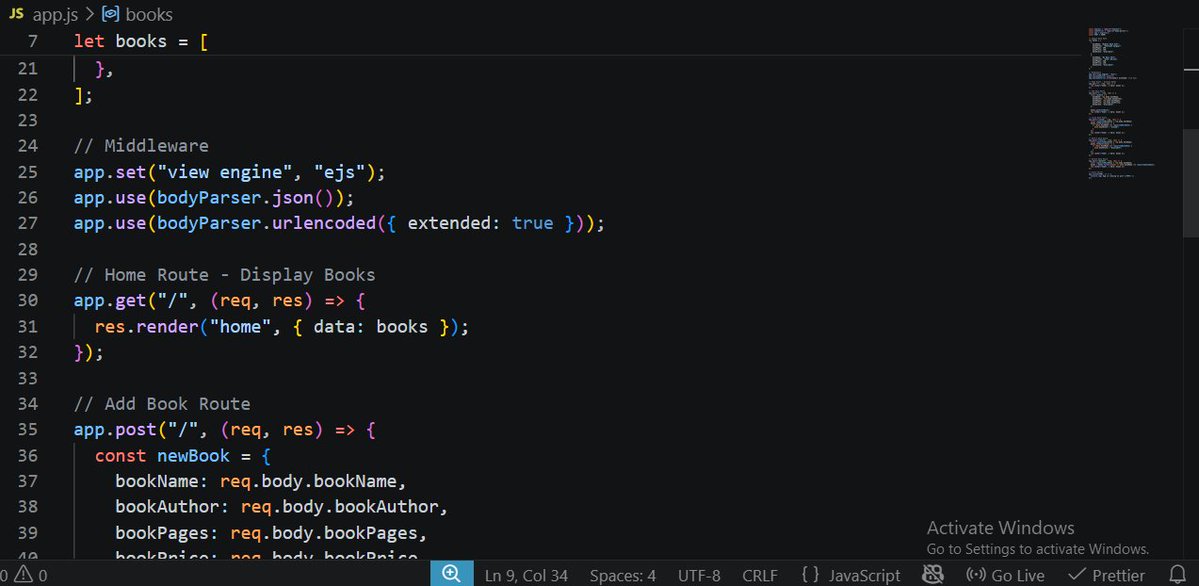Start the Go Live server

[1005, 574]
